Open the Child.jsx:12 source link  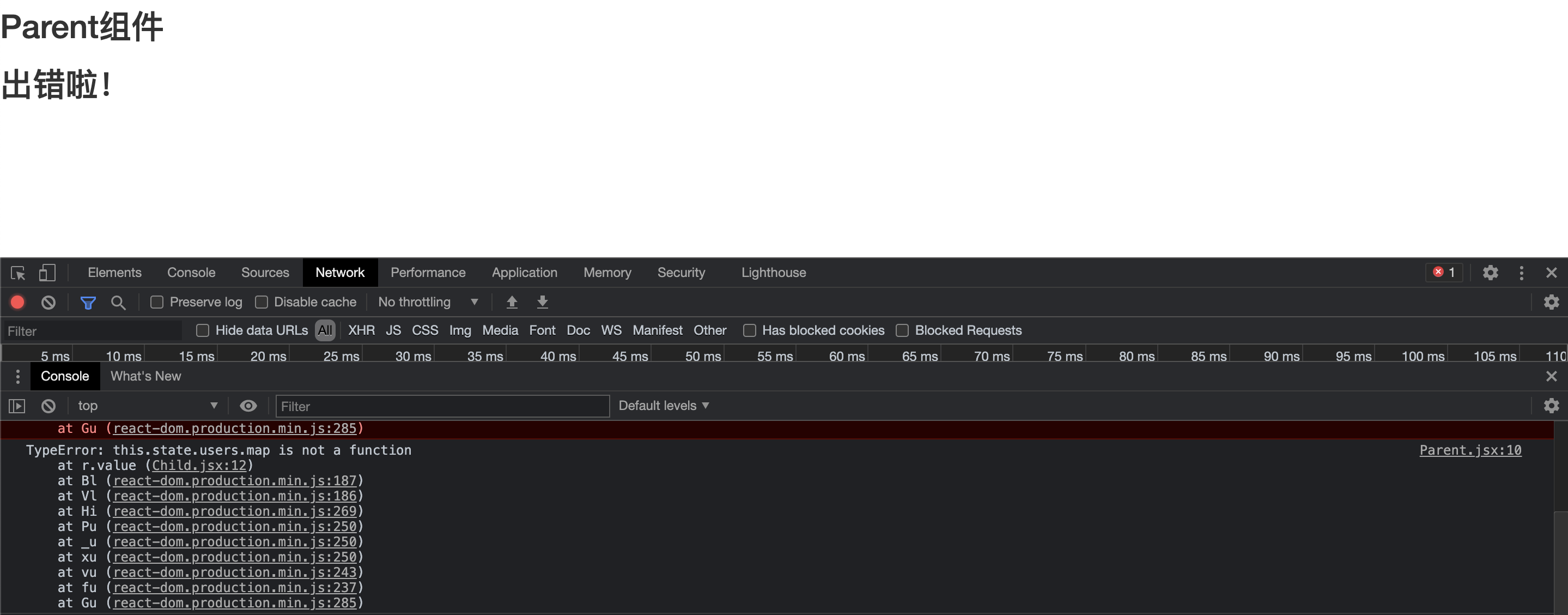199,465
